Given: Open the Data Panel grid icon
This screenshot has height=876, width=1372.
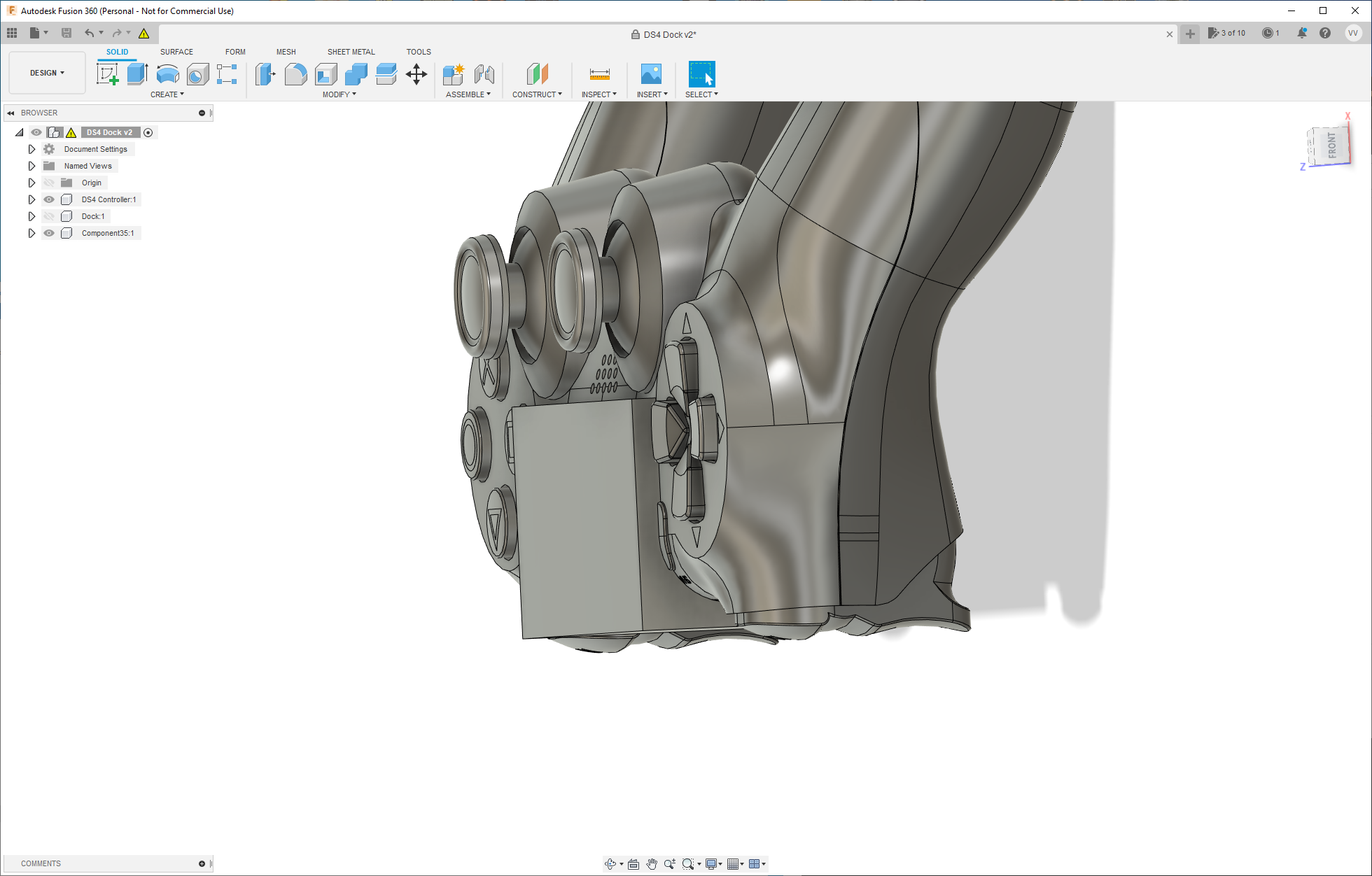Looking at the screenshot, I should 12,33.
